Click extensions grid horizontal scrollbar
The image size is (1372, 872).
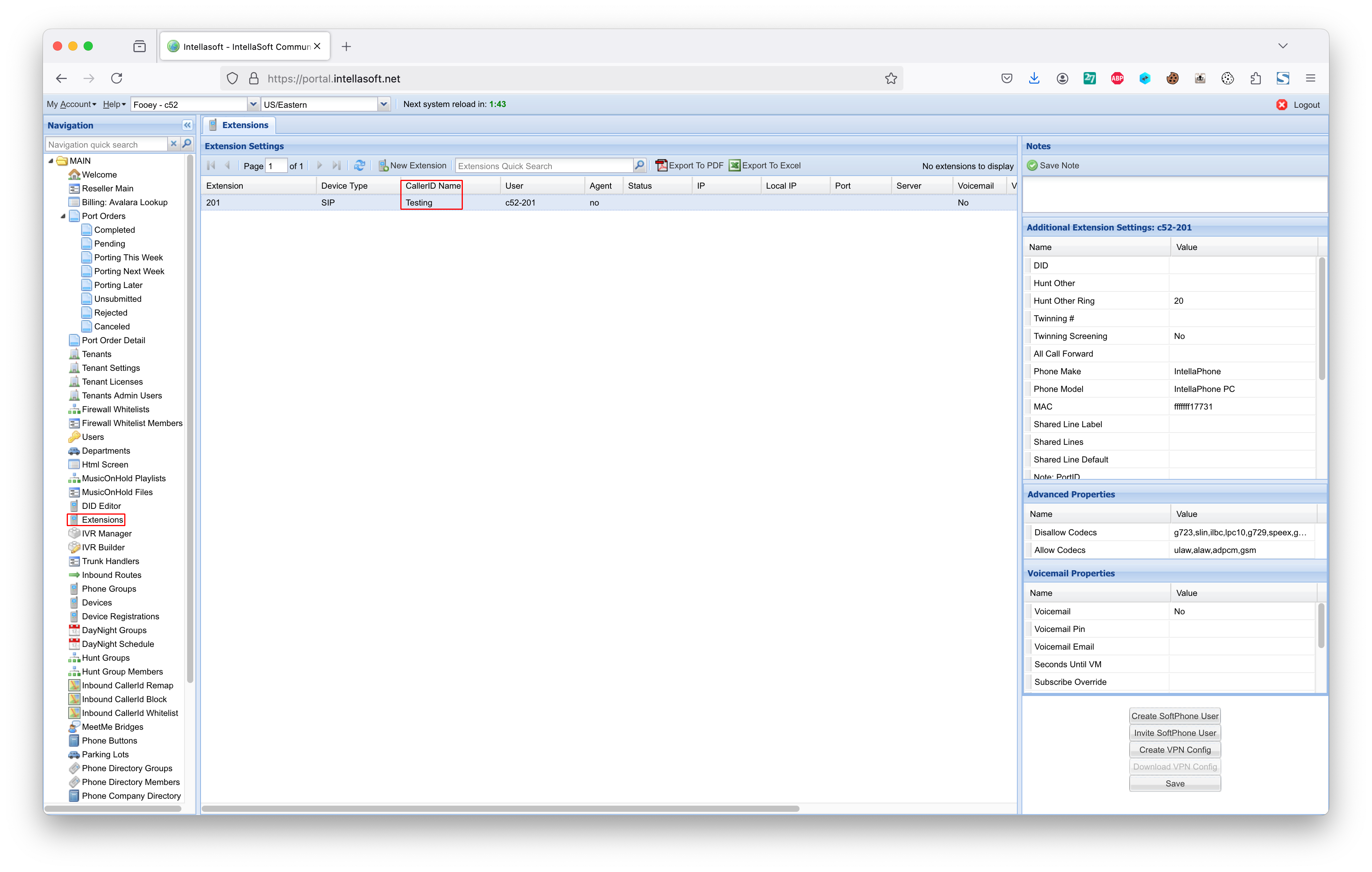[x=500, y=808]
